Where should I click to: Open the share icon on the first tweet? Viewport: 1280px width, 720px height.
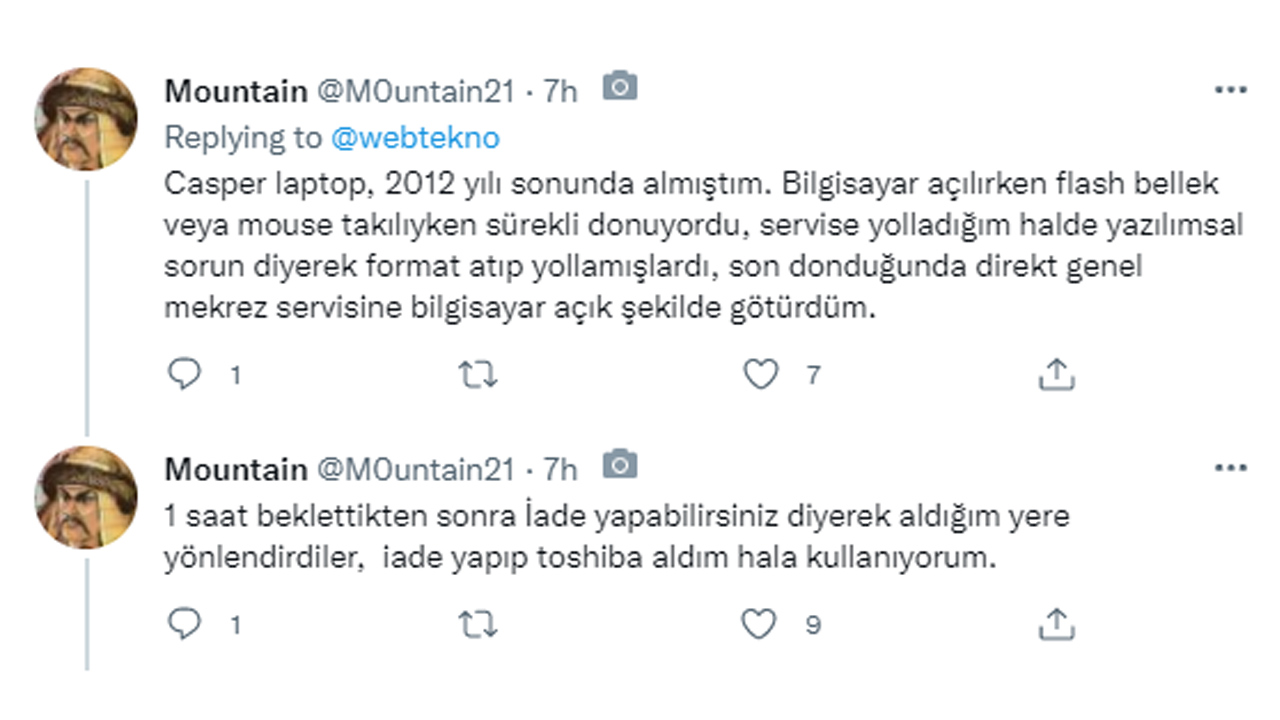pyautogui.click(x=1057, y=373)
